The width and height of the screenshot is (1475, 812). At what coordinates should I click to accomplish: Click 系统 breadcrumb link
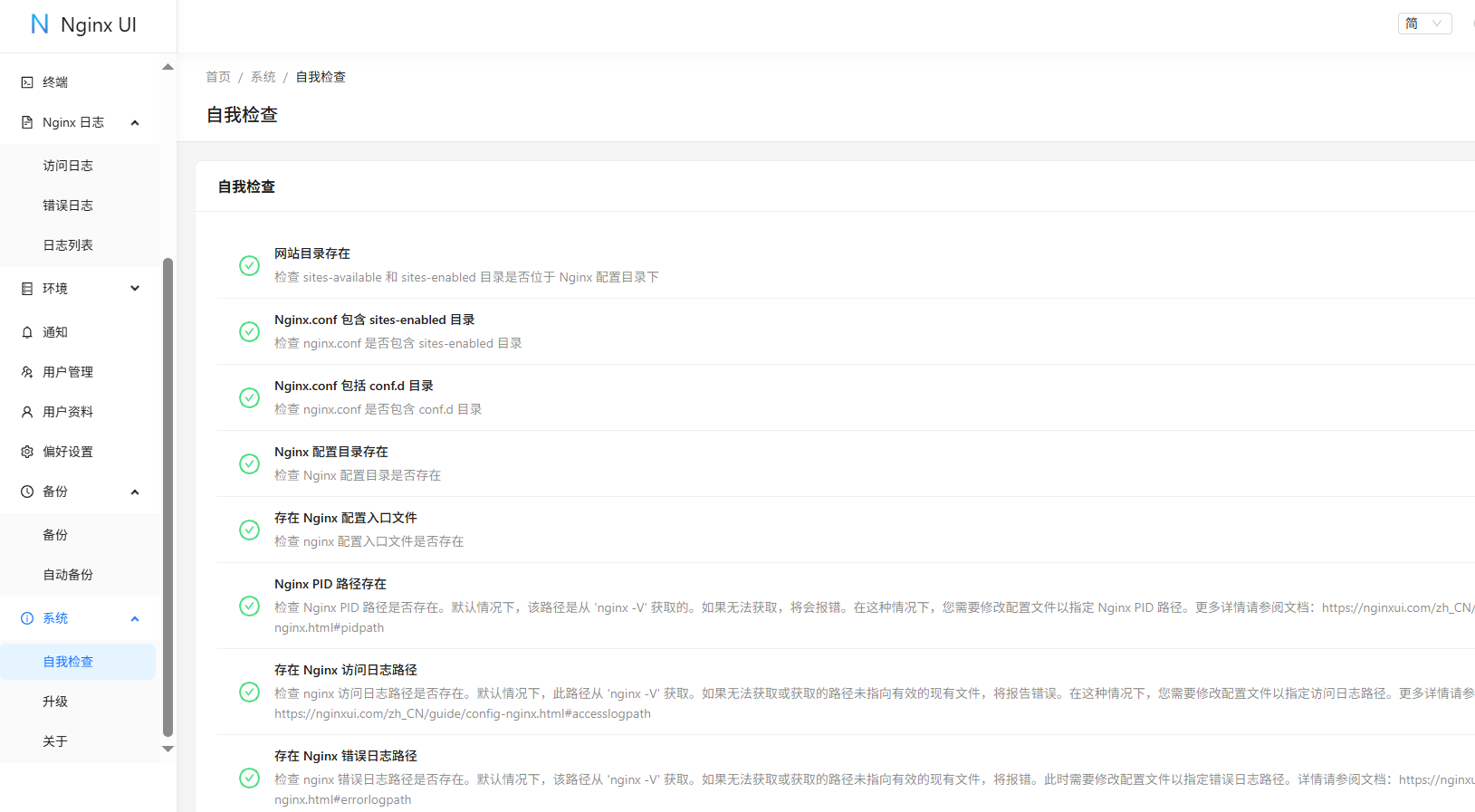(x=263, y=77)
